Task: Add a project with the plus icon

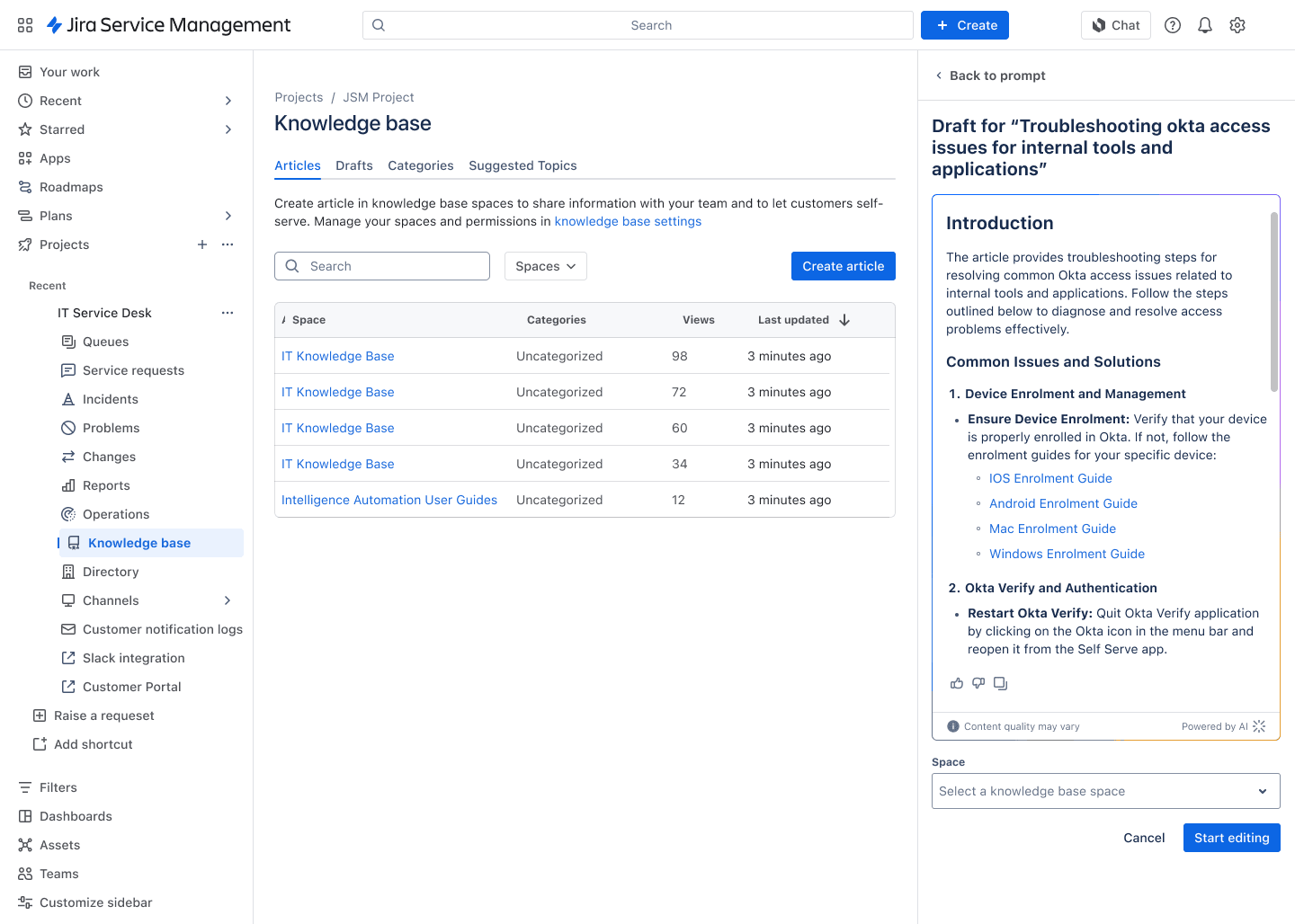Action: tap(202, 244)
